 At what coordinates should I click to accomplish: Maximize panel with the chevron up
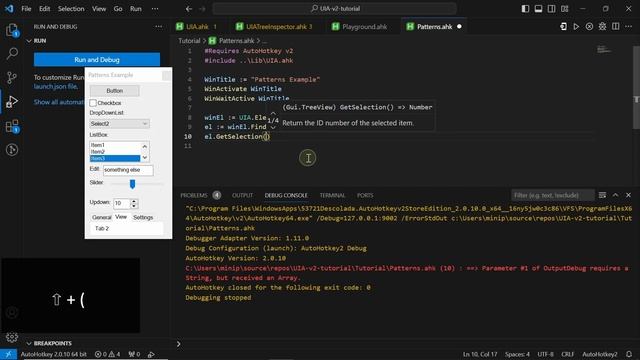pyautogui.click(x=616, y=195)
